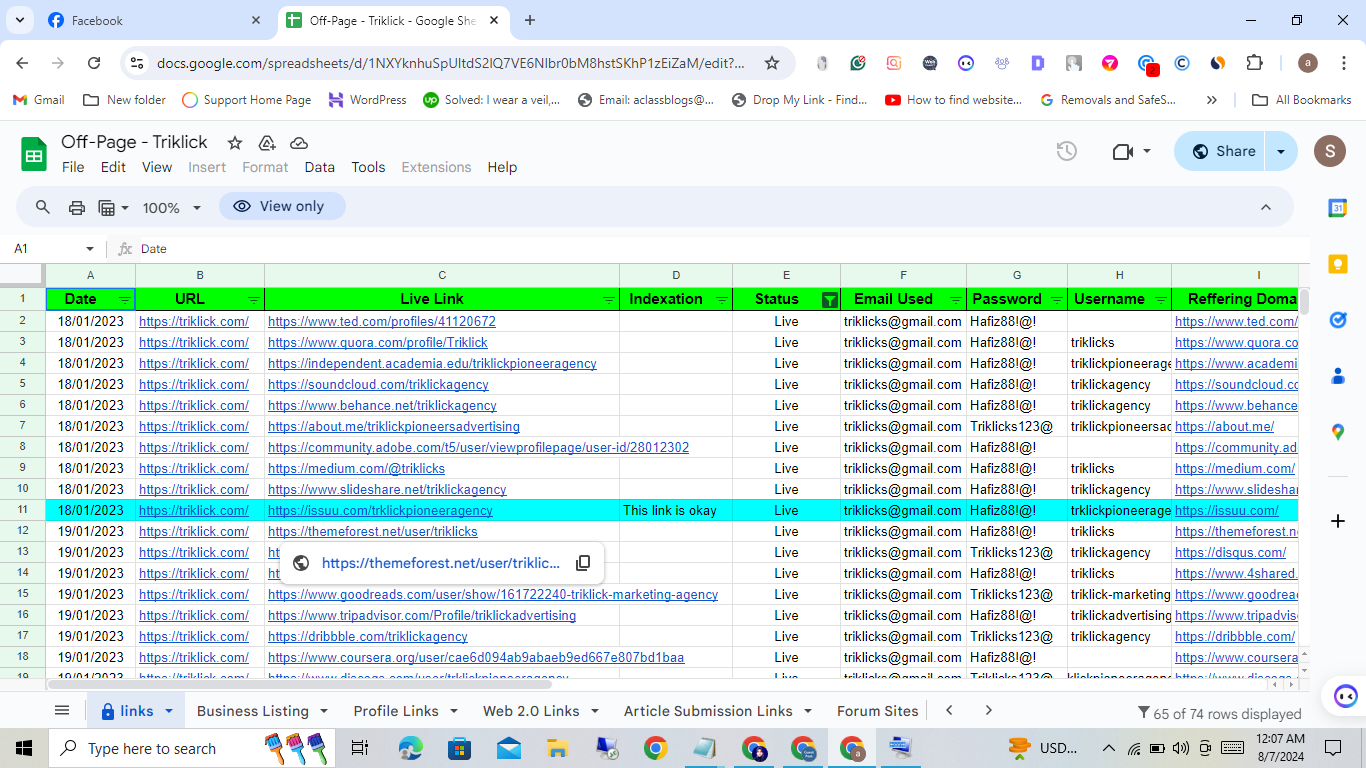1366x768 pixels.
Task: Switch to Article Submission Links sheet tab
Action: coord(708,711)
